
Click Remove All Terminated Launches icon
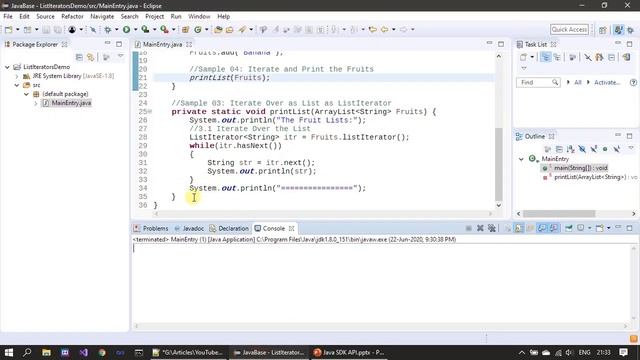pos(492,228)
